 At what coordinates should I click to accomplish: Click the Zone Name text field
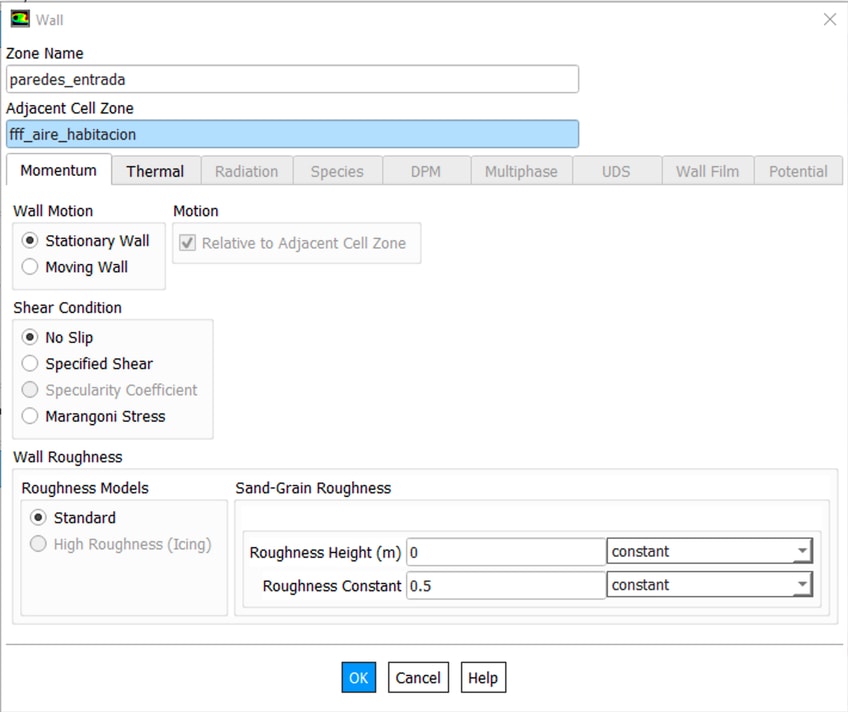click(292, 79)
